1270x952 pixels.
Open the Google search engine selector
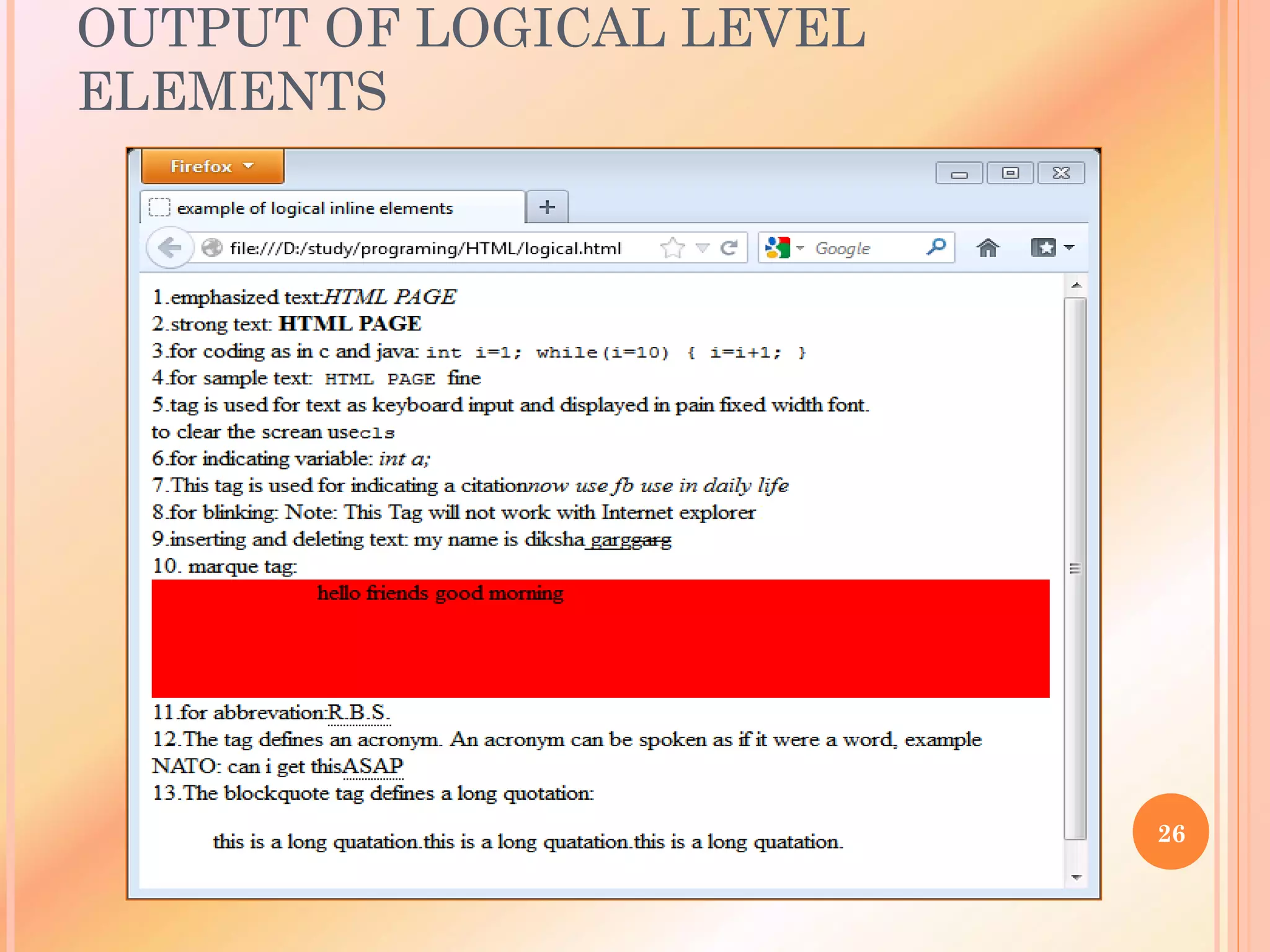point(784,248)
